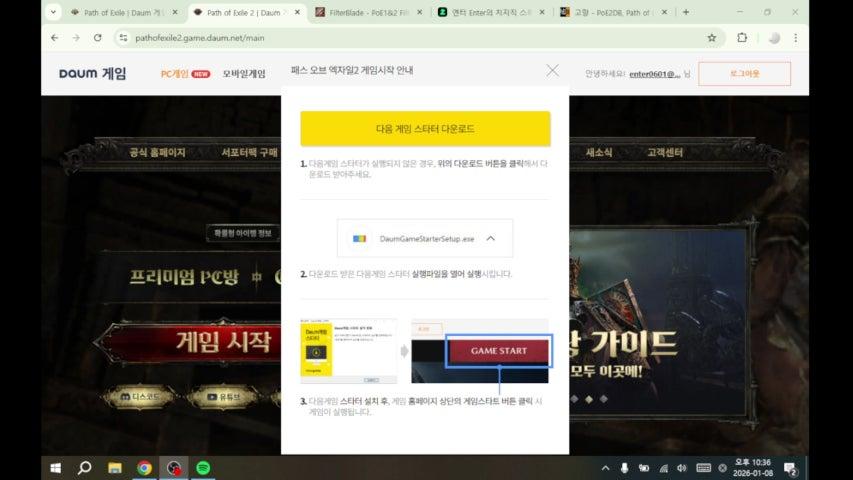Open the dark round taskbar app icon
The image size is (853, 480).
pyautogui.click(x=174, y=468)
